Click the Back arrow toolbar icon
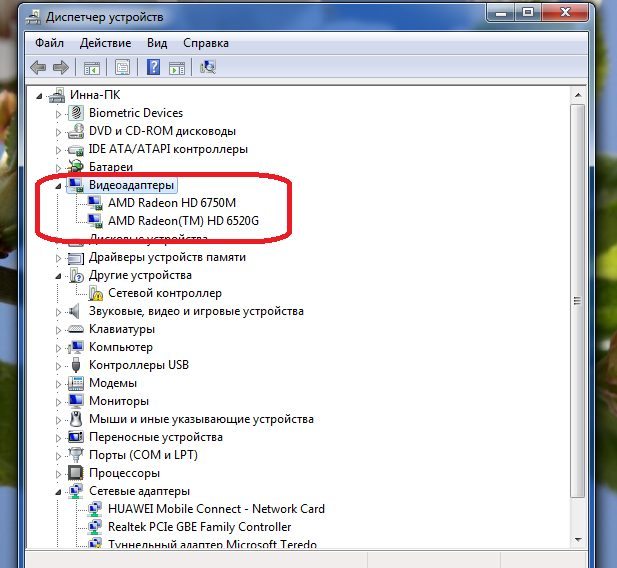The image size is (617, 568). 39,67
